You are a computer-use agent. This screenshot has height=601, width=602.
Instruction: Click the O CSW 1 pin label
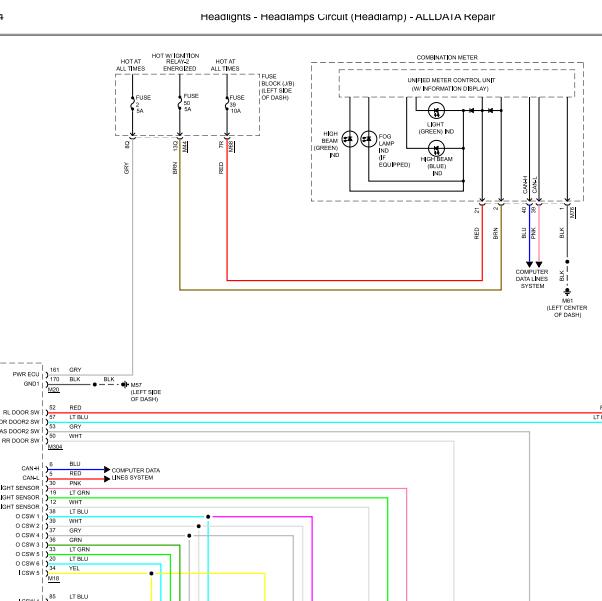tap(28, 516)
